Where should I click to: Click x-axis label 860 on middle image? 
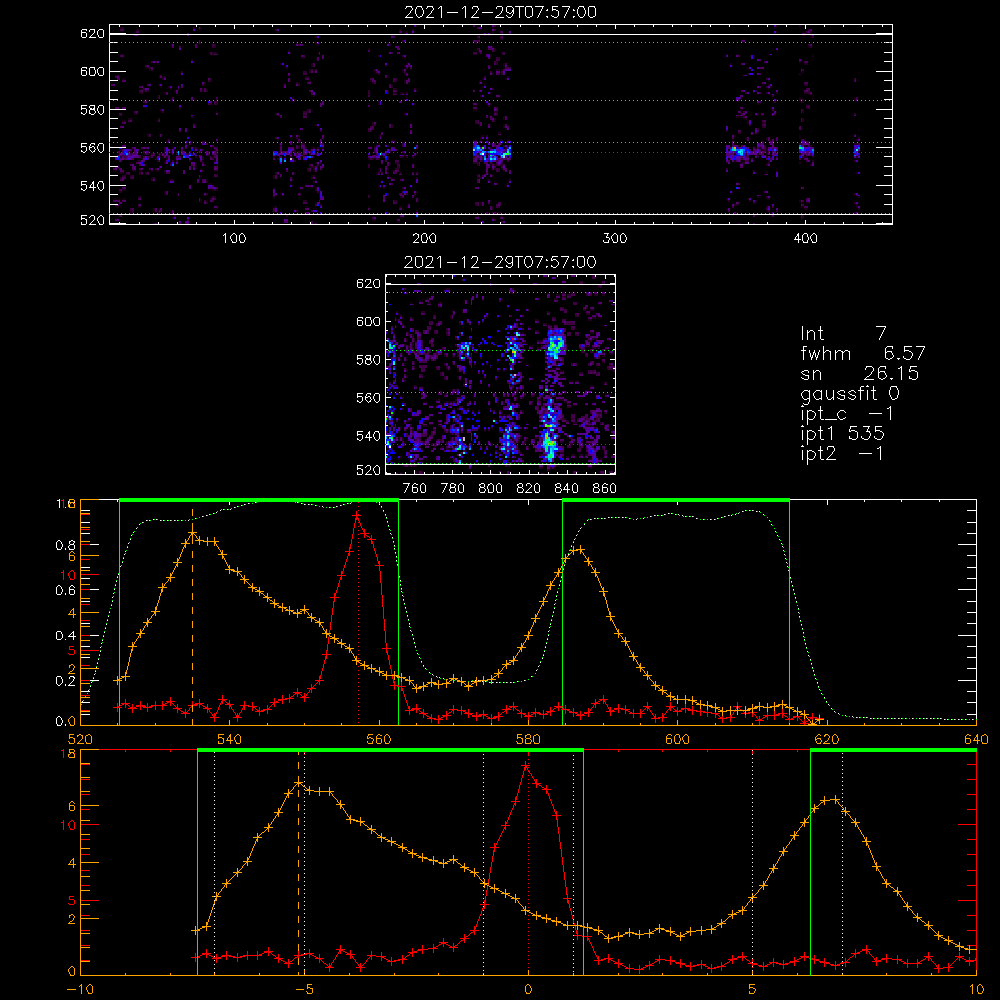click(x=605, y=489)
